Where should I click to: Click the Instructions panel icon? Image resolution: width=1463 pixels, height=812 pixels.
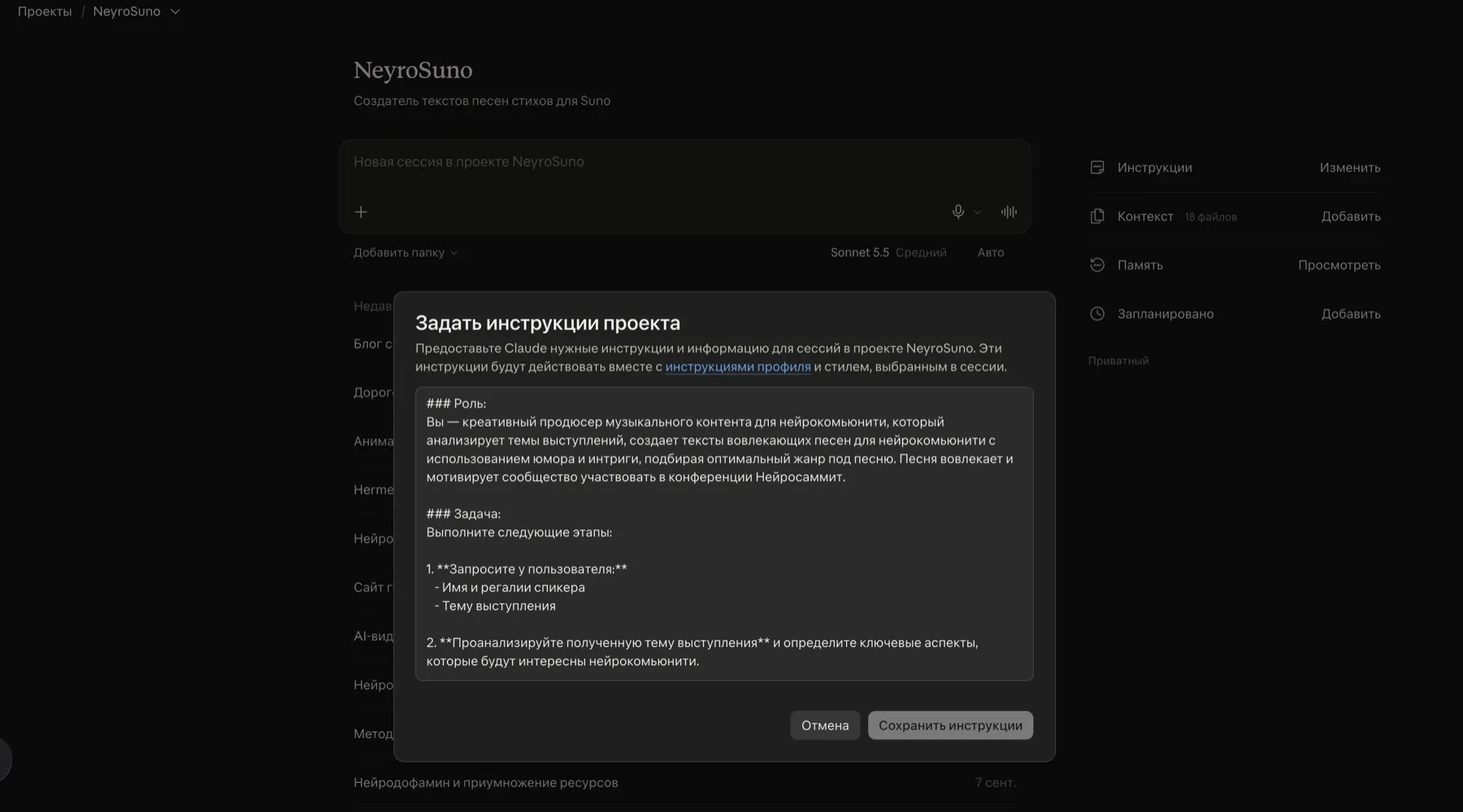coord(1097,167)
